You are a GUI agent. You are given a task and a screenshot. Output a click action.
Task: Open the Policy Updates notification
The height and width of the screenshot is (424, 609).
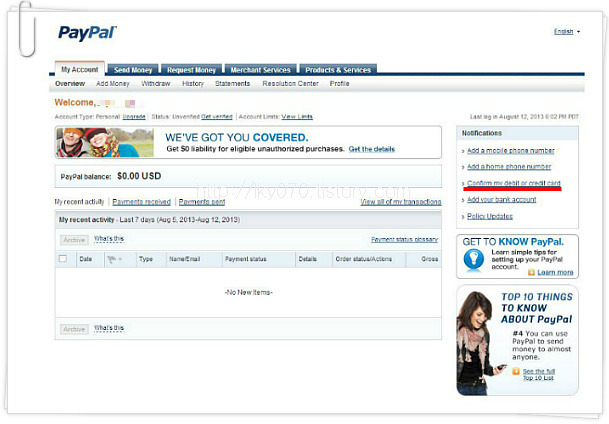coord(490,216)
